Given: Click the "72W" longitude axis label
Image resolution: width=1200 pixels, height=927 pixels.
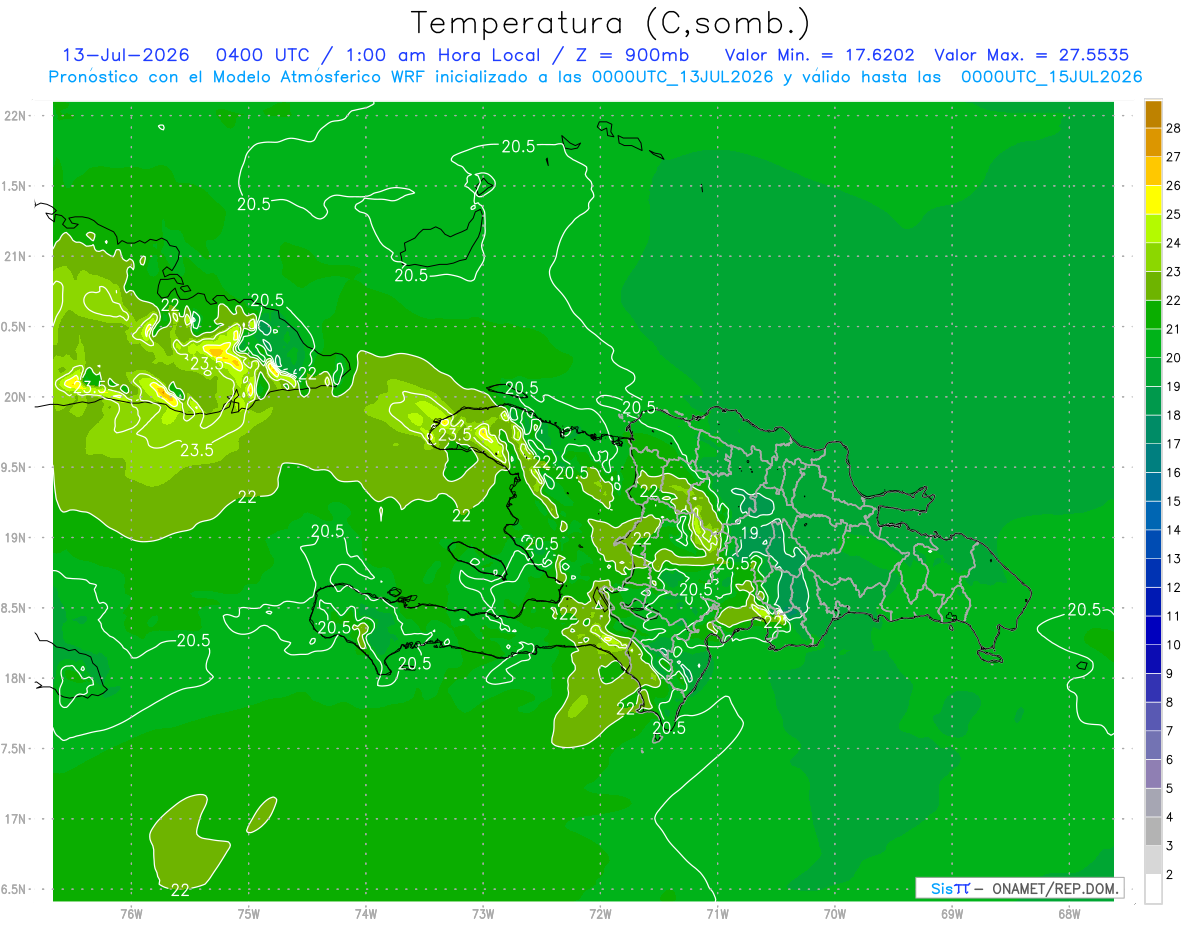Looking at the screenshot, I should click(x=600, y=913).
